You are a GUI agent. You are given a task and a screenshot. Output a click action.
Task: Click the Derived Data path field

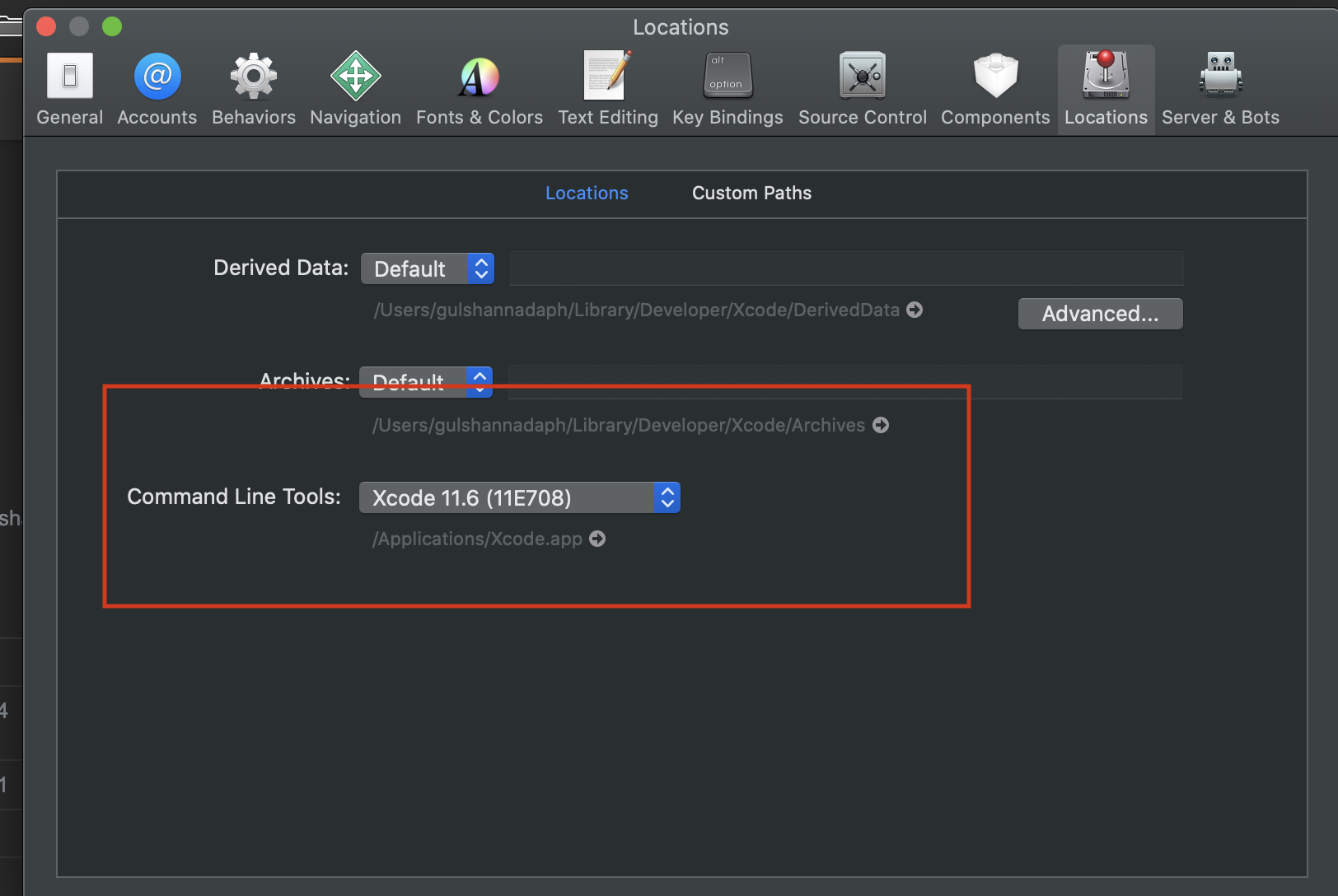tap(847, 268)
